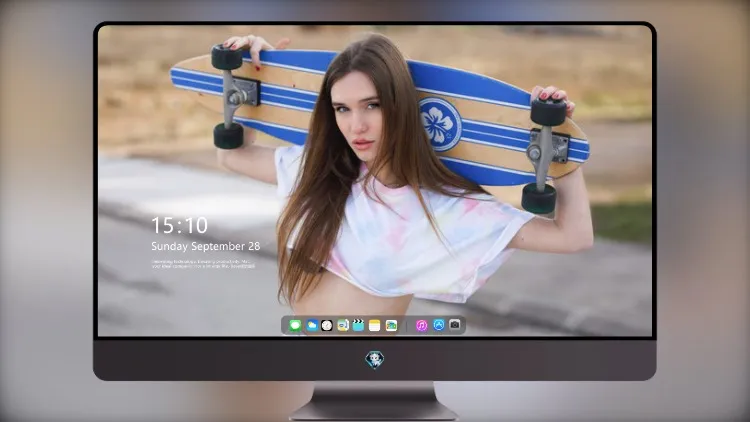Open the Weather app in the dock
750x422 pixels.
pyautogui.click(x=312, y=325)
